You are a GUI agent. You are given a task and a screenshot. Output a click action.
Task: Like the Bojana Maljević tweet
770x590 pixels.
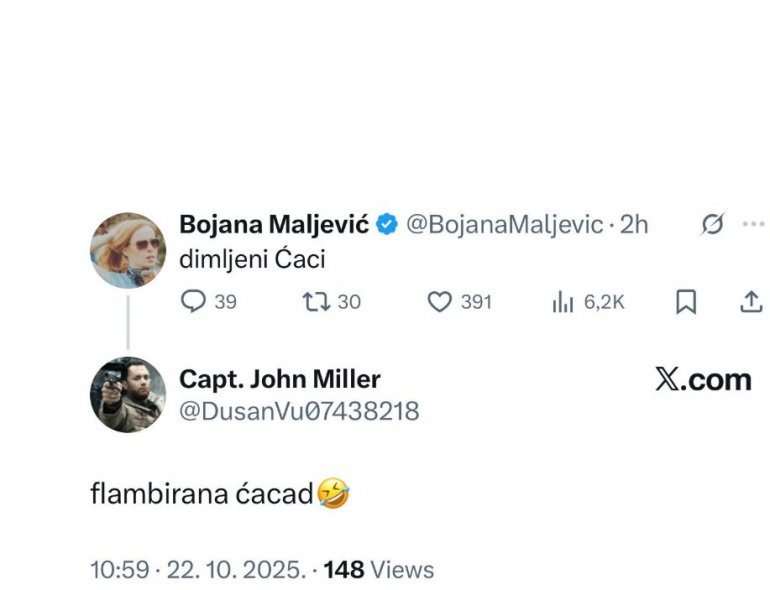click(x=439, y=301)
